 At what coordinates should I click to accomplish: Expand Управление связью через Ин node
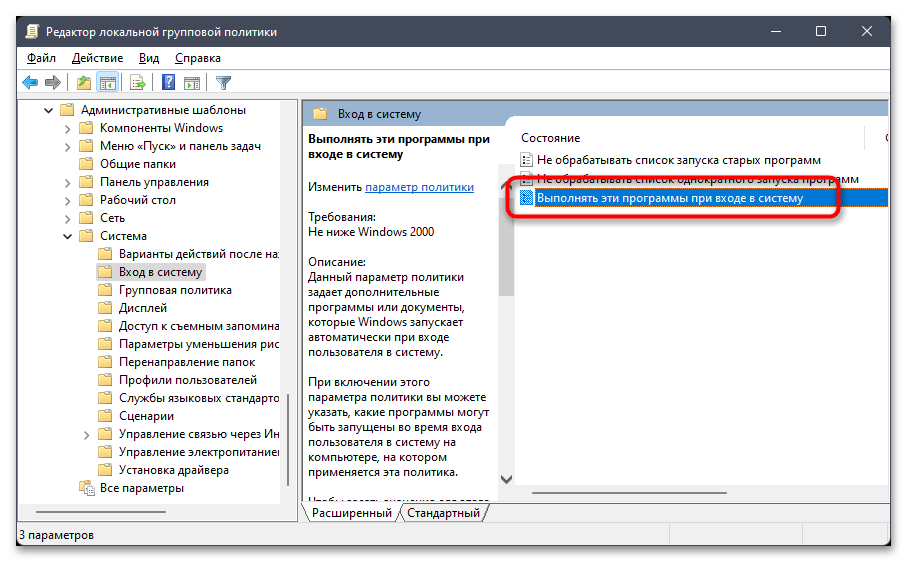point(87,434)
